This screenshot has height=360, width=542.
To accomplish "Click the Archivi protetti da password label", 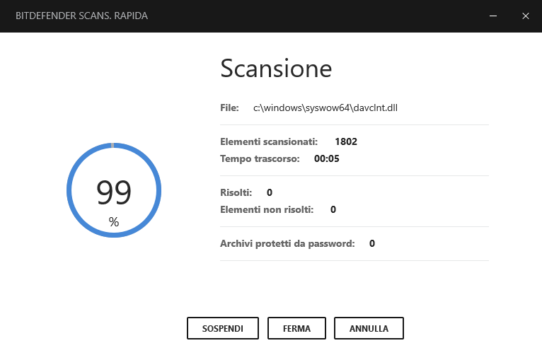I will pos(288,243).
